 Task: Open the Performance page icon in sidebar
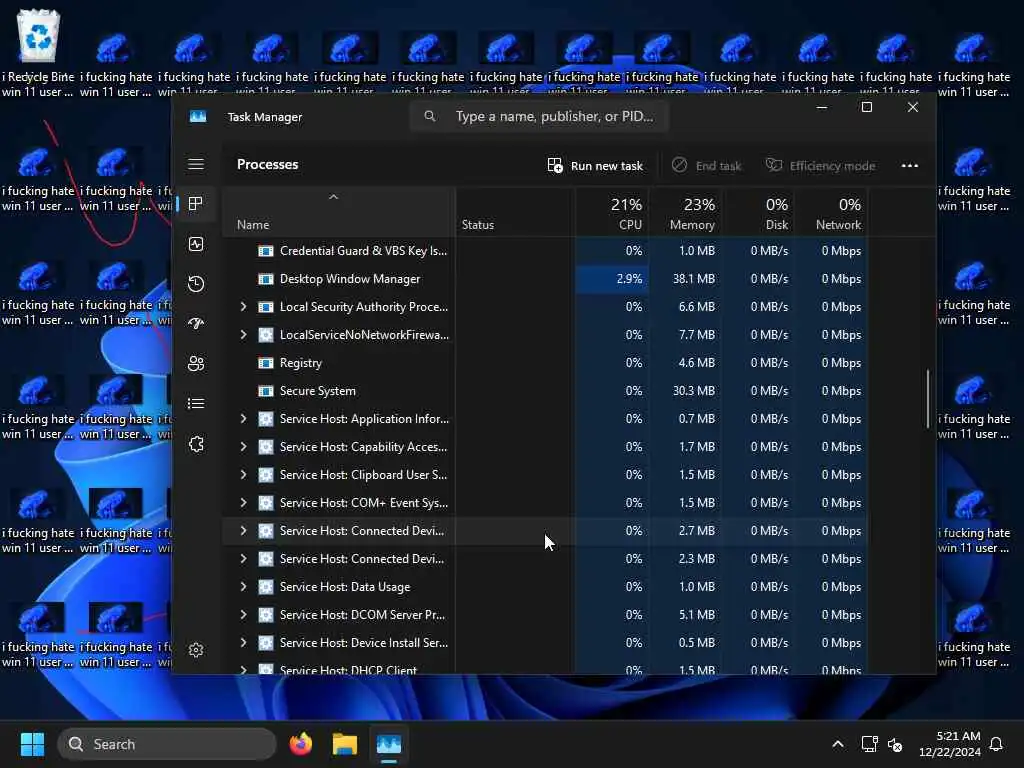(196, 244)
